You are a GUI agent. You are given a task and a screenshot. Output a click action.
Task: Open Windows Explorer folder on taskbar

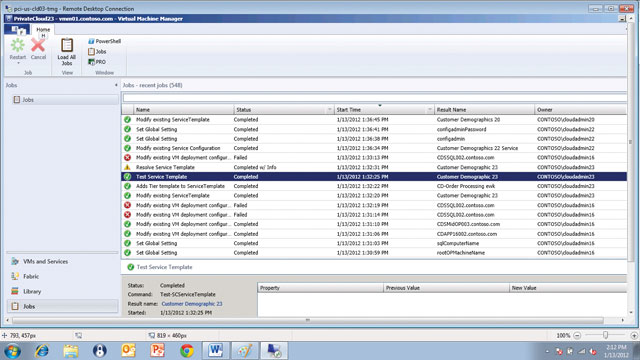point(71,351)
